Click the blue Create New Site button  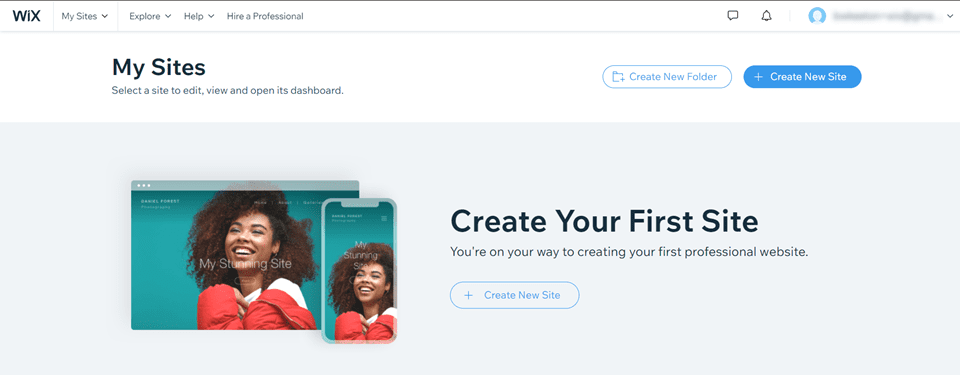[x=802, y=77]
